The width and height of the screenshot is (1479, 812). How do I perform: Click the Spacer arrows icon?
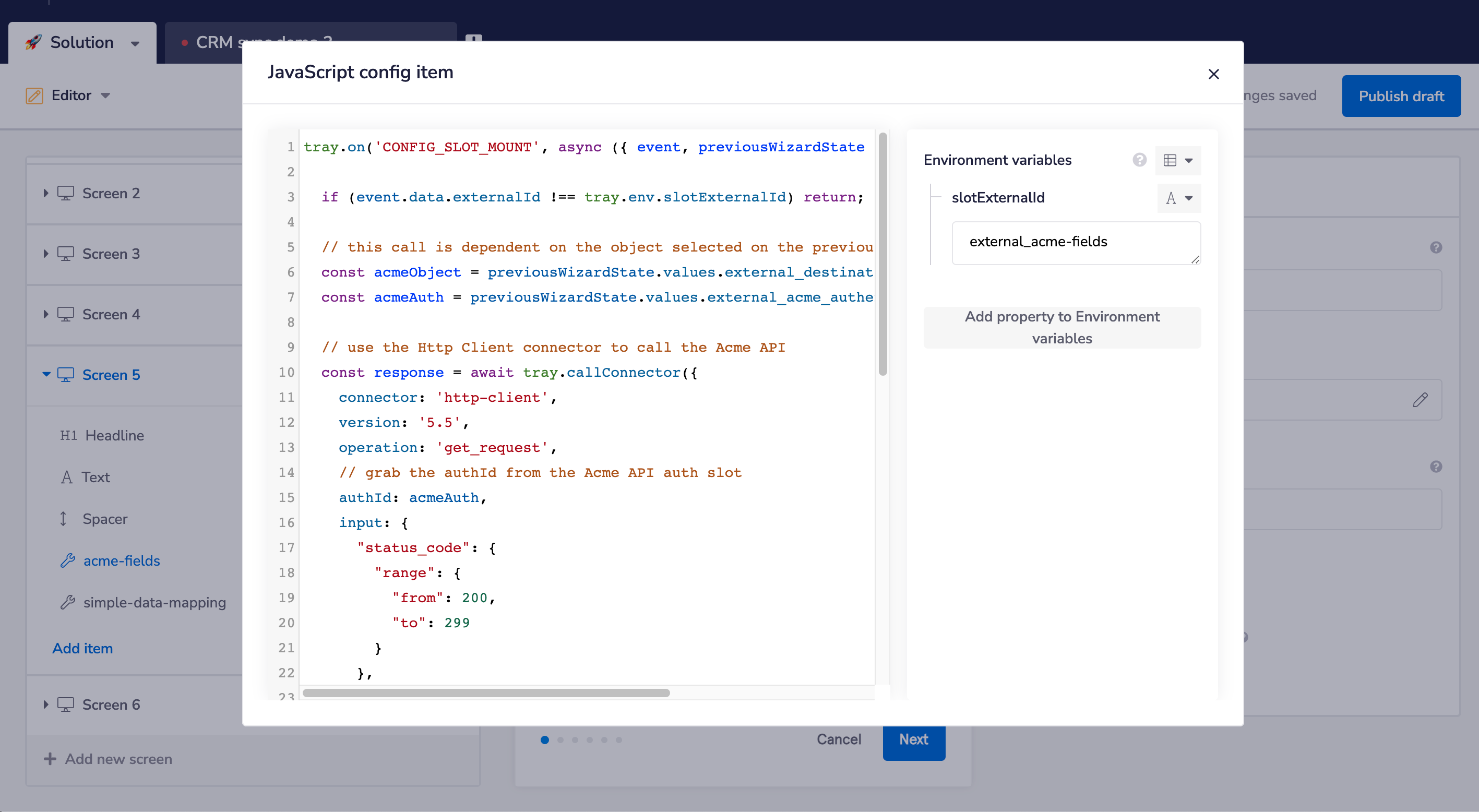coord(64,519)
